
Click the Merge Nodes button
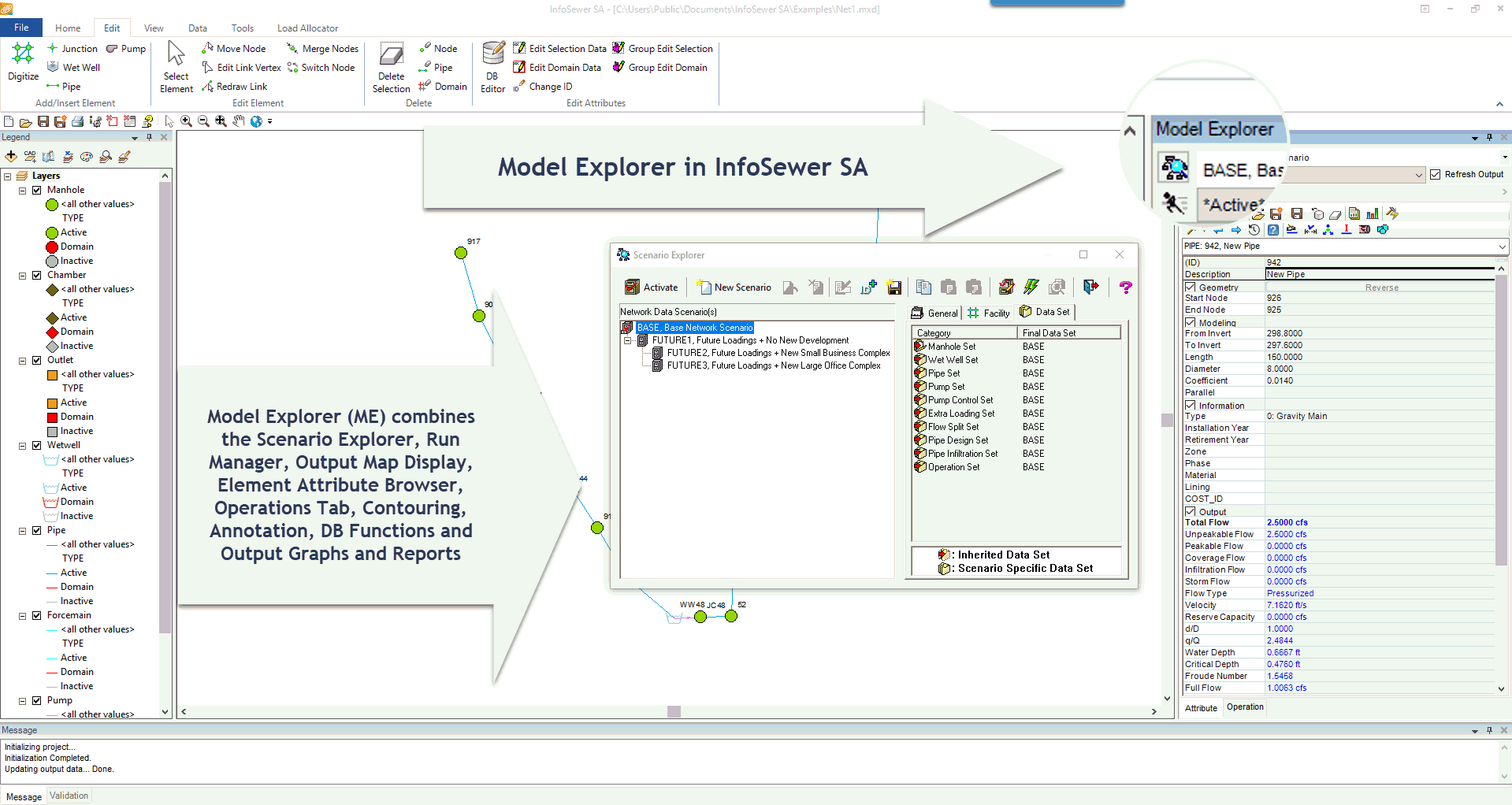tap(323, 49)
